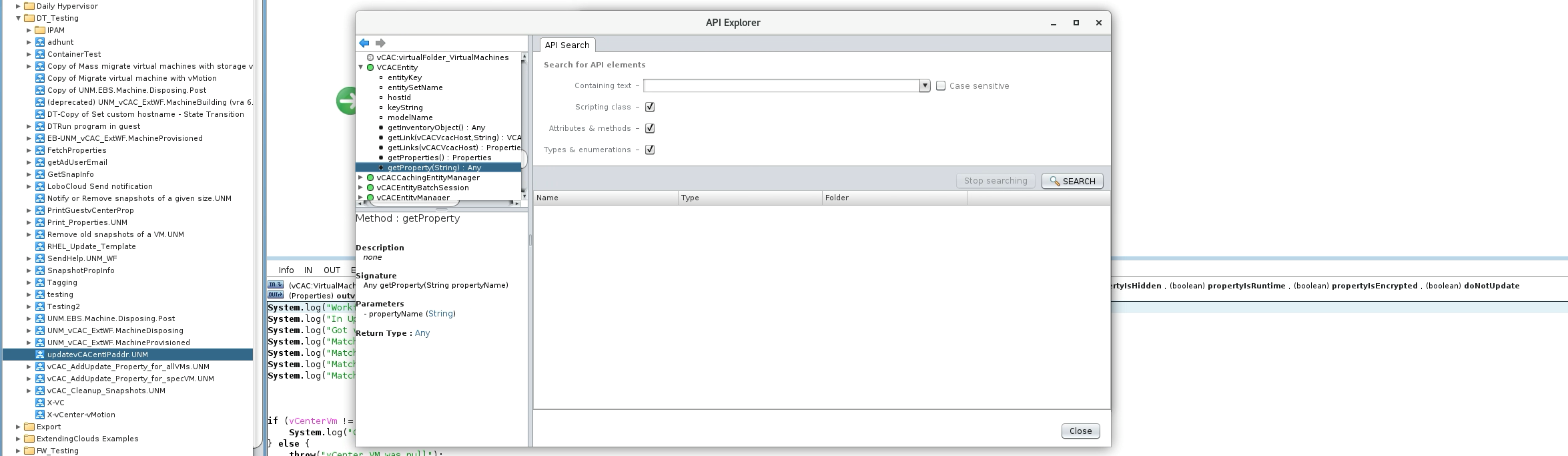Collapse the DT_Testing folder
The image size is (1568, 456).
19,18
